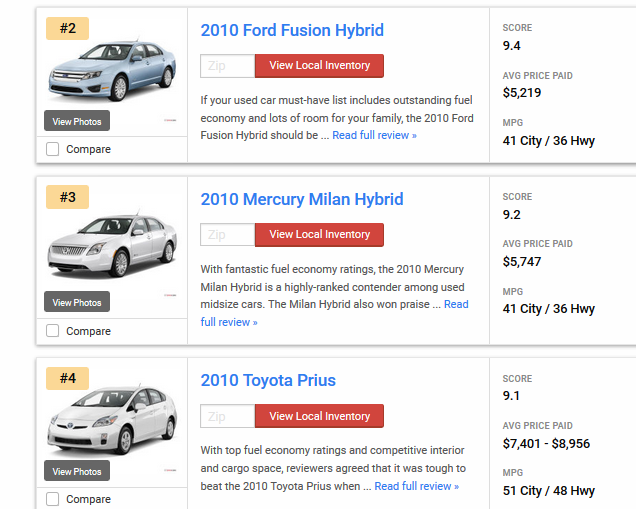Focus the Zip field for Toyota Prius

pos(228,416)
